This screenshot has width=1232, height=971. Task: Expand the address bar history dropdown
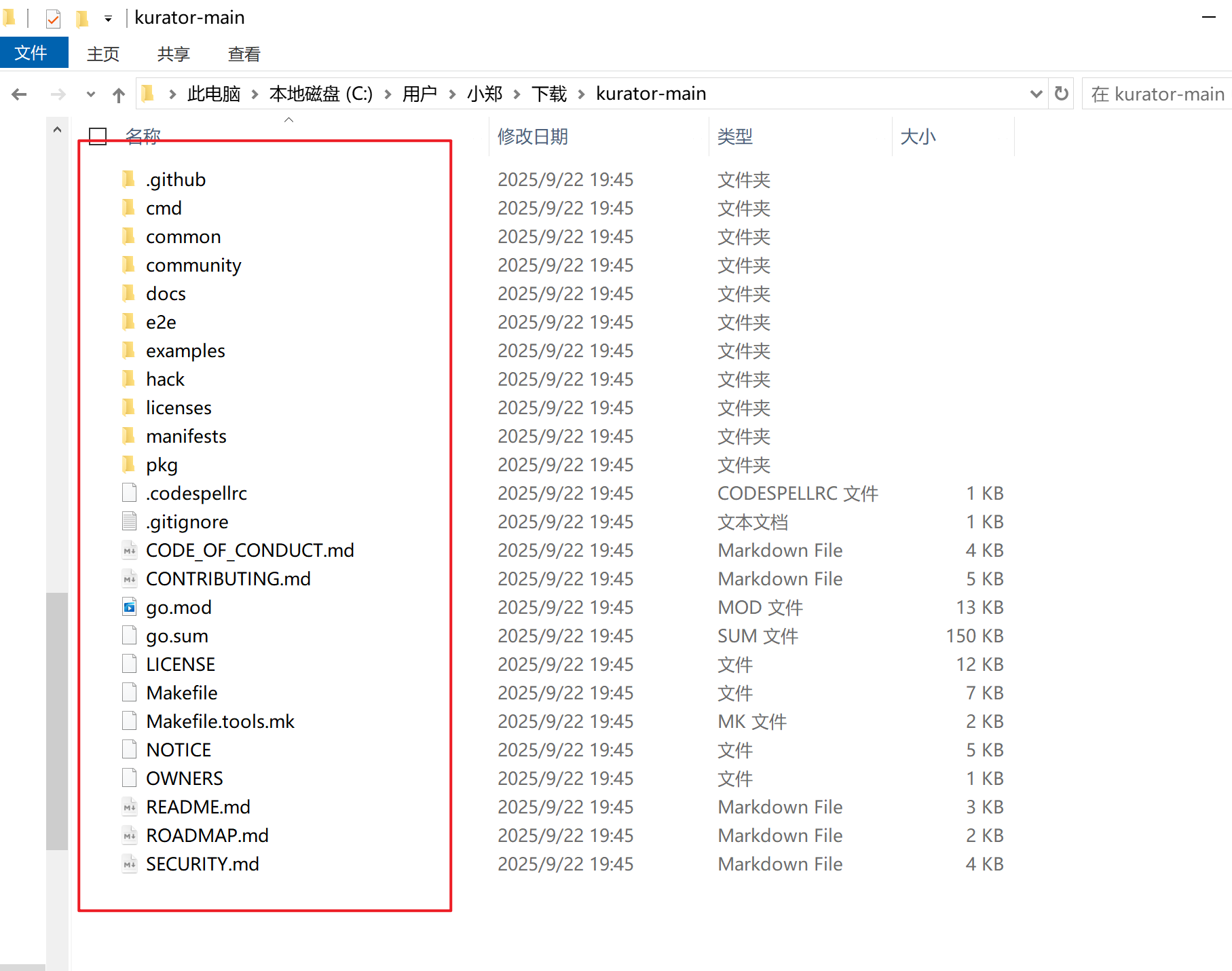[1036, 94]
